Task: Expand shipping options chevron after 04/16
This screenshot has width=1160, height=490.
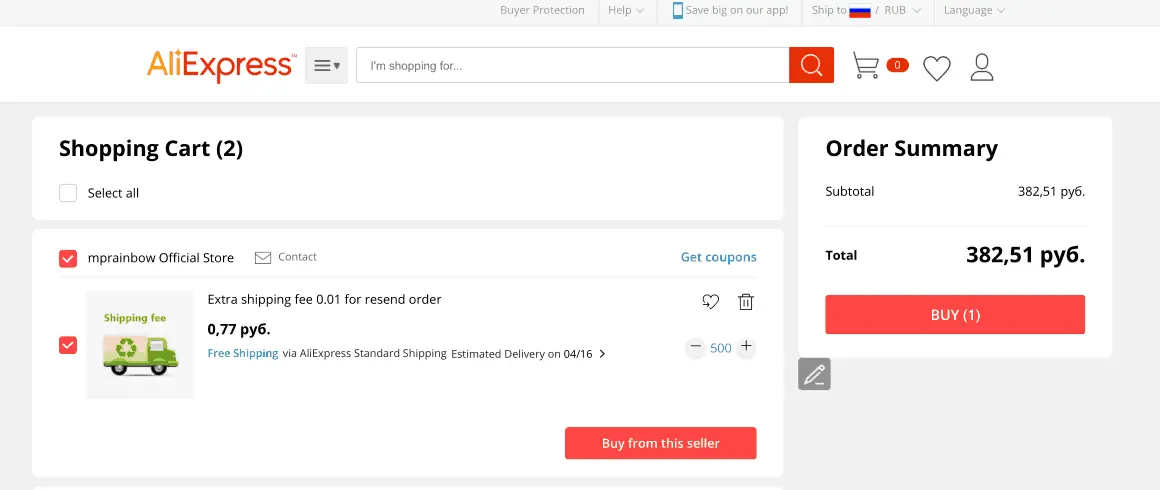Action: click(x=602, y=354)
